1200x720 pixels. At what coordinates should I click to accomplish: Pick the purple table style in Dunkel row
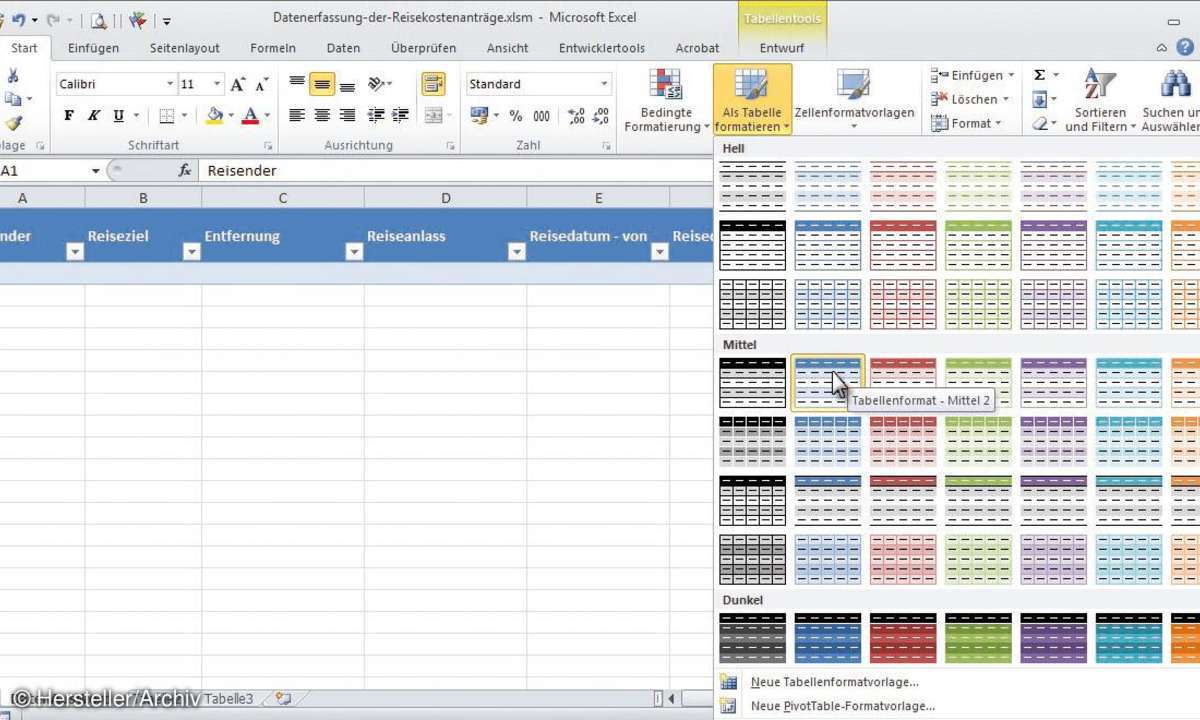(1054, 638)
